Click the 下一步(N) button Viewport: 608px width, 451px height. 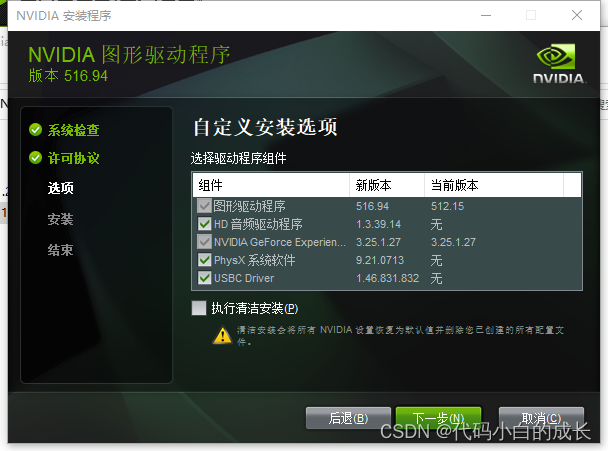pos(438,418)
